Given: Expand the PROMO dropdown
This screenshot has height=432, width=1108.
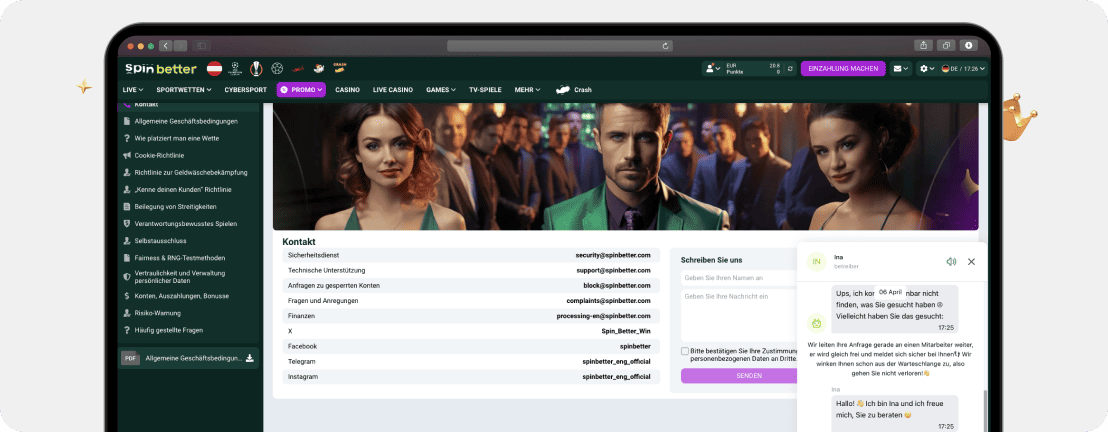Looking at the screenshot, I should tap(301, 90).
